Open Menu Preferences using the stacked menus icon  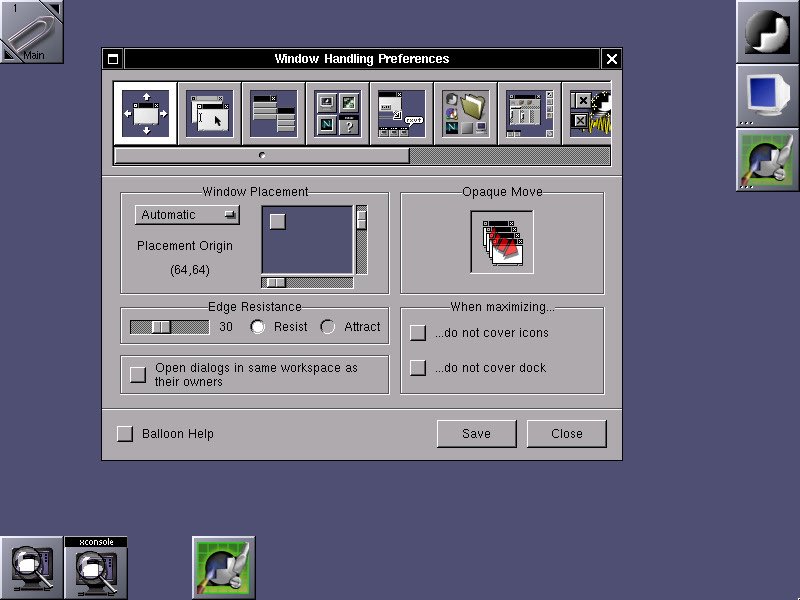pos(273,112)
